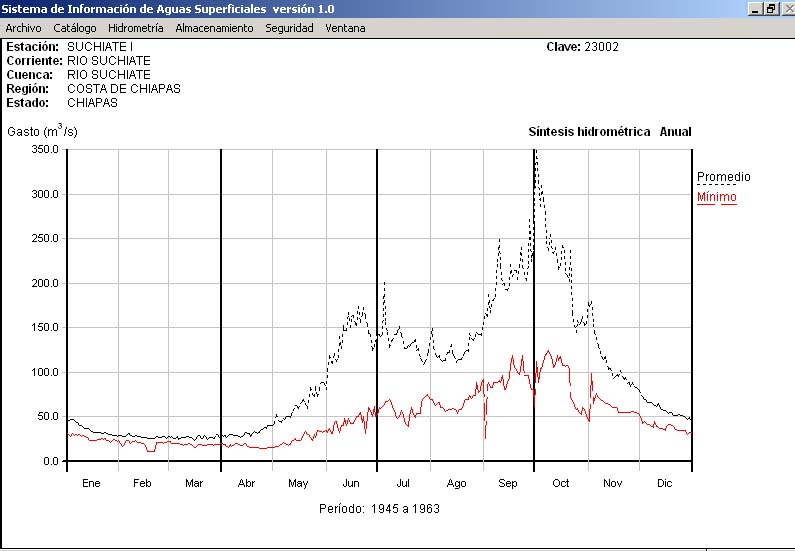The height and width of the screenshot is (551, 795).
Task: Click the 350.0 value on Y axis
Action: (46, 149)
